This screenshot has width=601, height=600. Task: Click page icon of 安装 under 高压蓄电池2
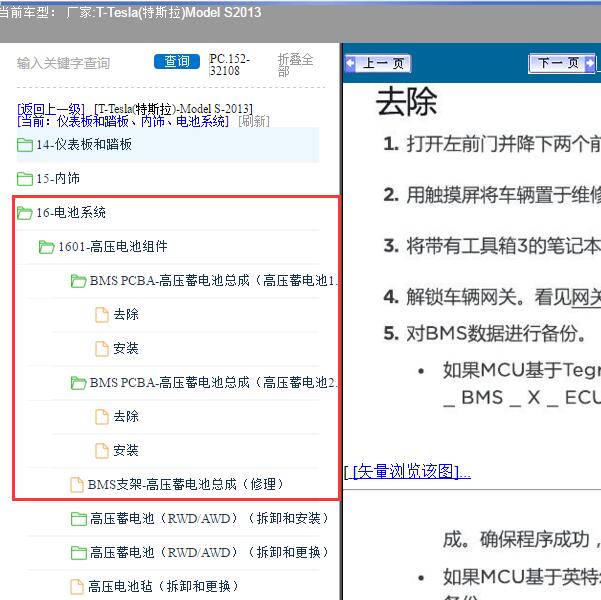(102, 450)
